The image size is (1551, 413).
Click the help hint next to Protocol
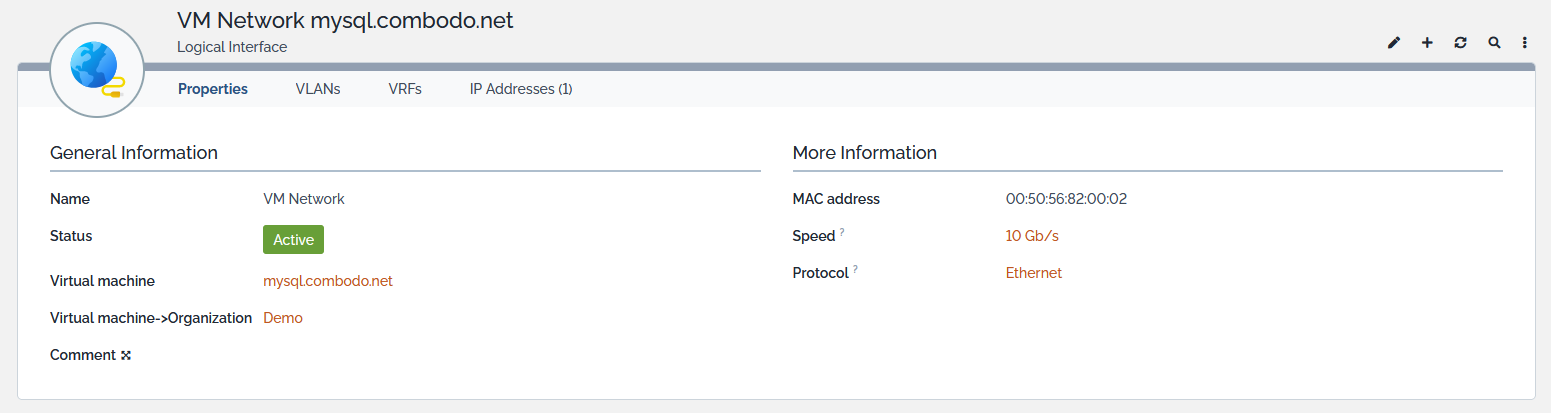(x=856, y=269)
